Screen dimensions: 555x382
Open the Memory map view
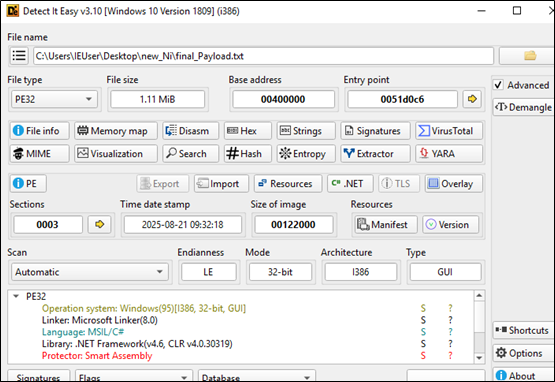coord(116,131)
